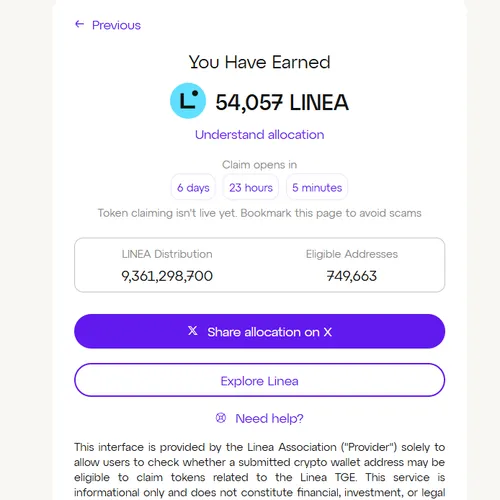The image size is (500, 500).
Task: Click the 5 minutes countdown pill
Action: 317,187
